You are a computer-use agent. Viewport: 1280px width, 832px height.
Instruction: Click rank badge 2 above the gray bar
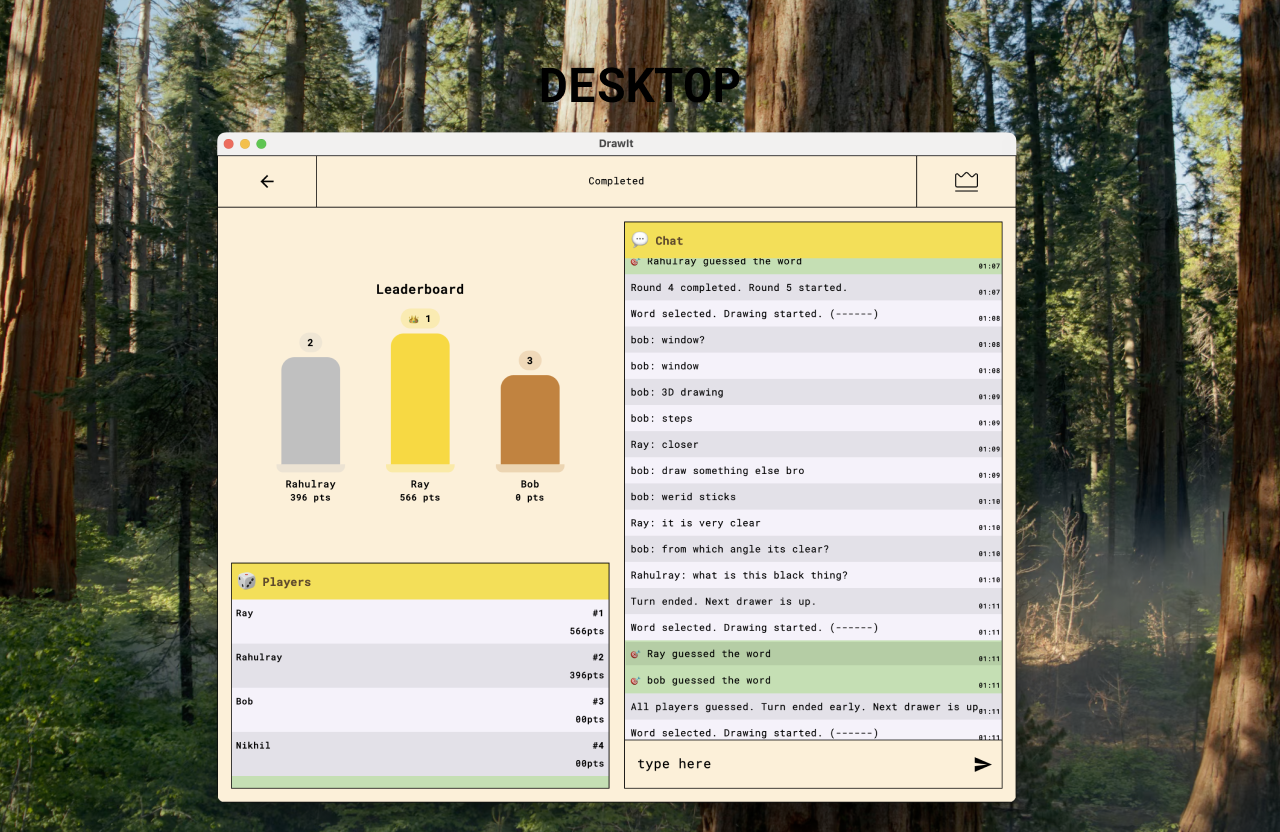click(310, 343)
